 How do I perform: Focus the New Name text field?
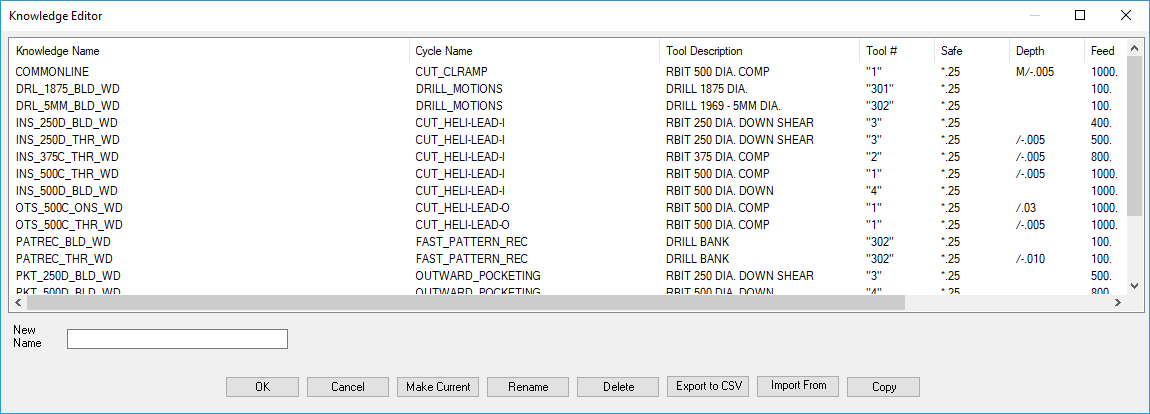click(177, 339)
